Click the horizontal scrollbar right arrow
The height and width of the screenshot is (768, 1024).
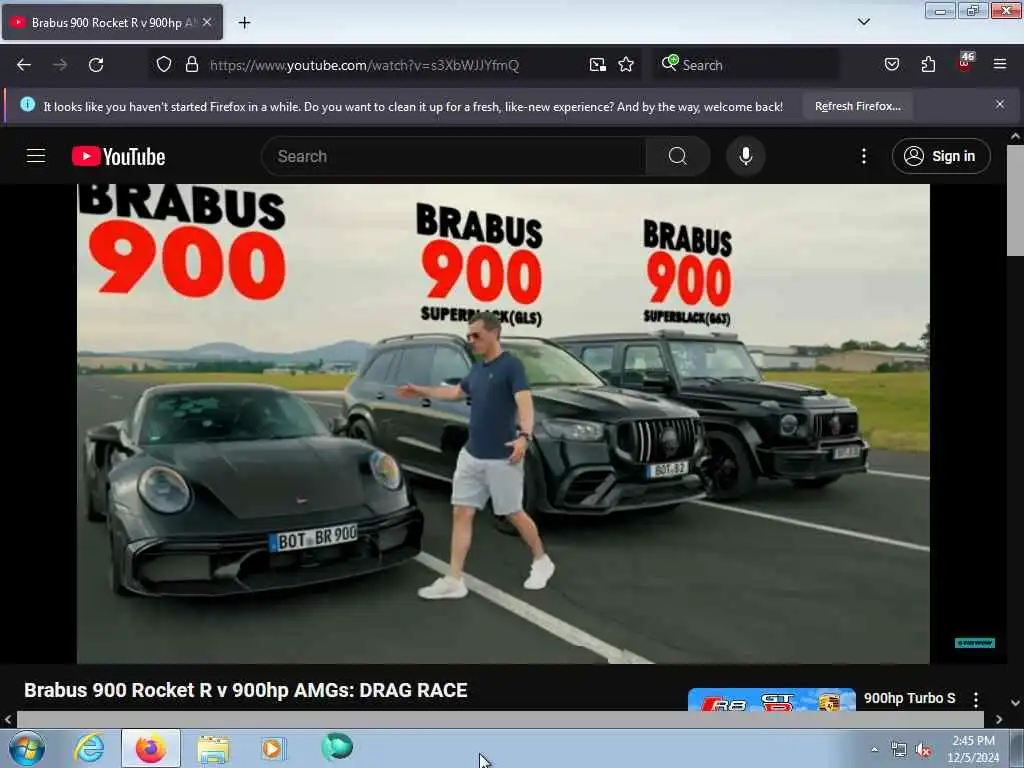tap(999, 719)
